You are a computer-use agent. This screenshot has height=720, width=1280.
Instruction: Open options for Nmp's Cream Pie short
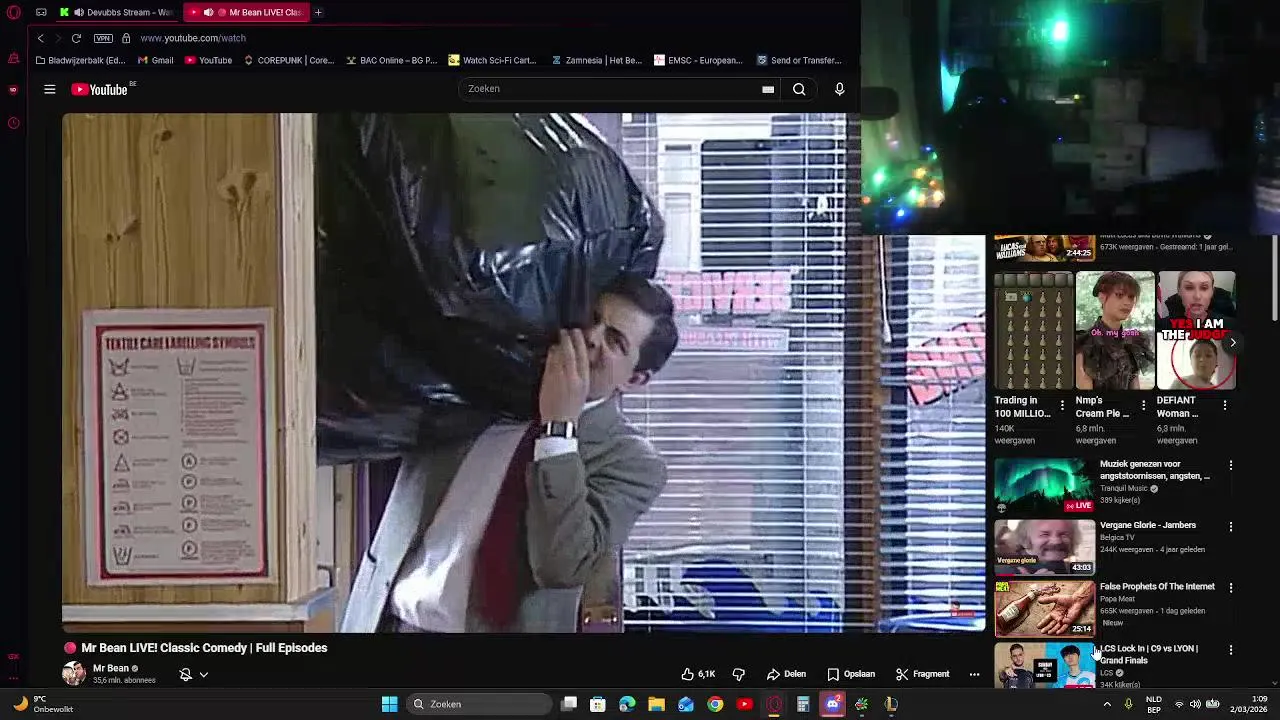1143,405
